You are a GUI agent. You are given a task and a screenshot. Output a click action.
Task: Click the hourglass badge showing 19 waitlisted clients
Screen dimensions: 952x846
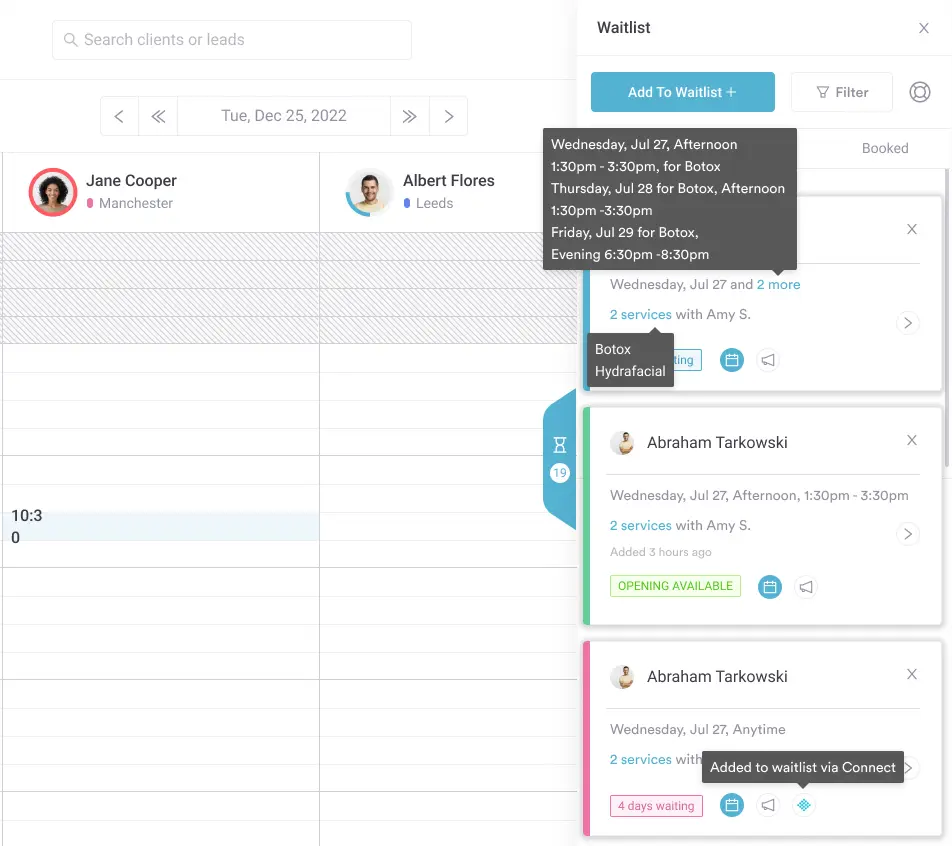[559, 455]
